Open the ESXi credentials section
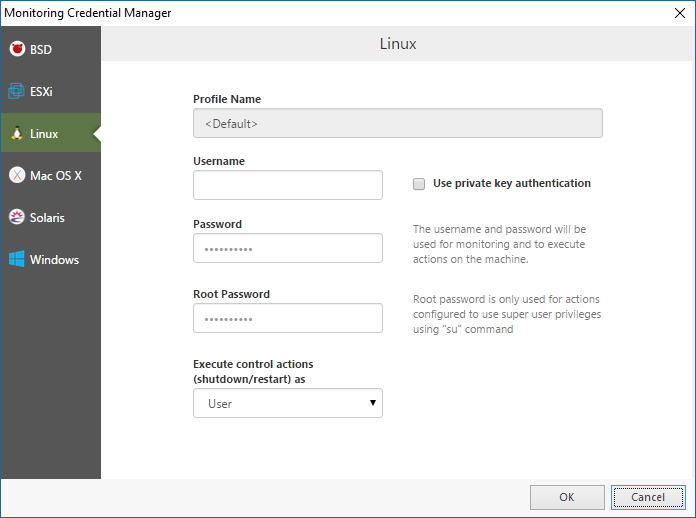 click(x=51, y=91)
